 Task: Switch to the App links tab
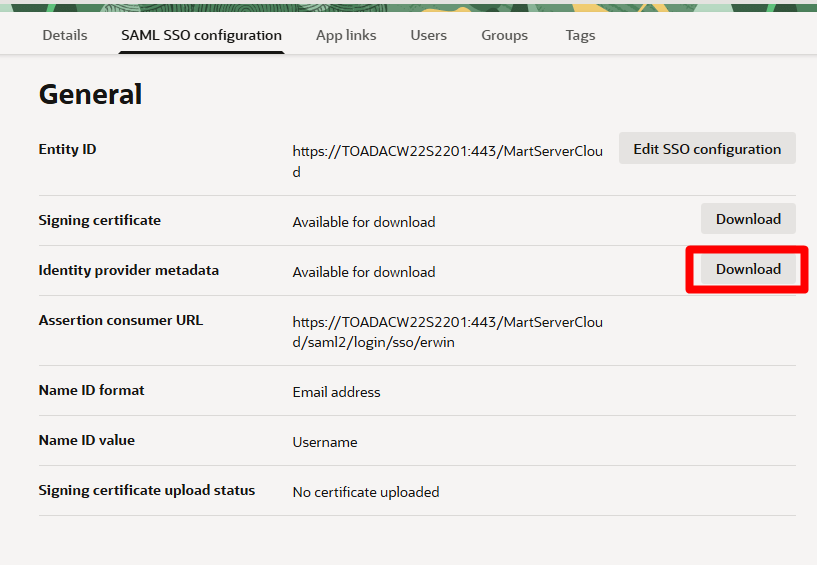click(346, 35)
